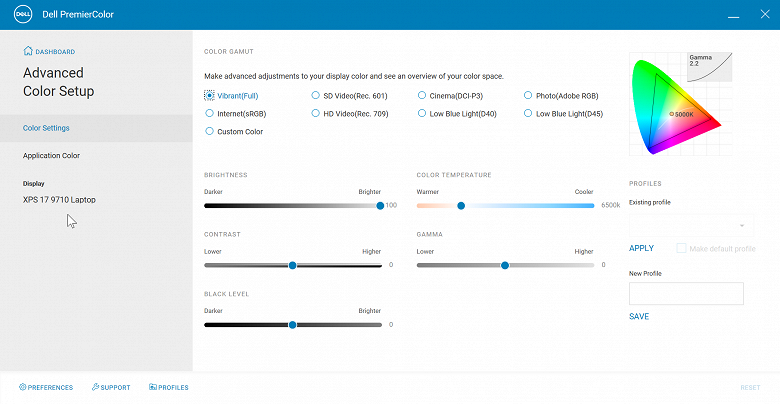Open Preferences gear icon

click(23, 387)
